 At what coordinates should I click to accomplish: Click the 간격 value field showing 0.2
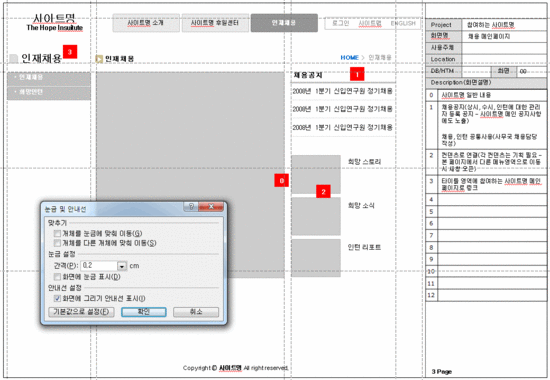click(x=99, y=266)
